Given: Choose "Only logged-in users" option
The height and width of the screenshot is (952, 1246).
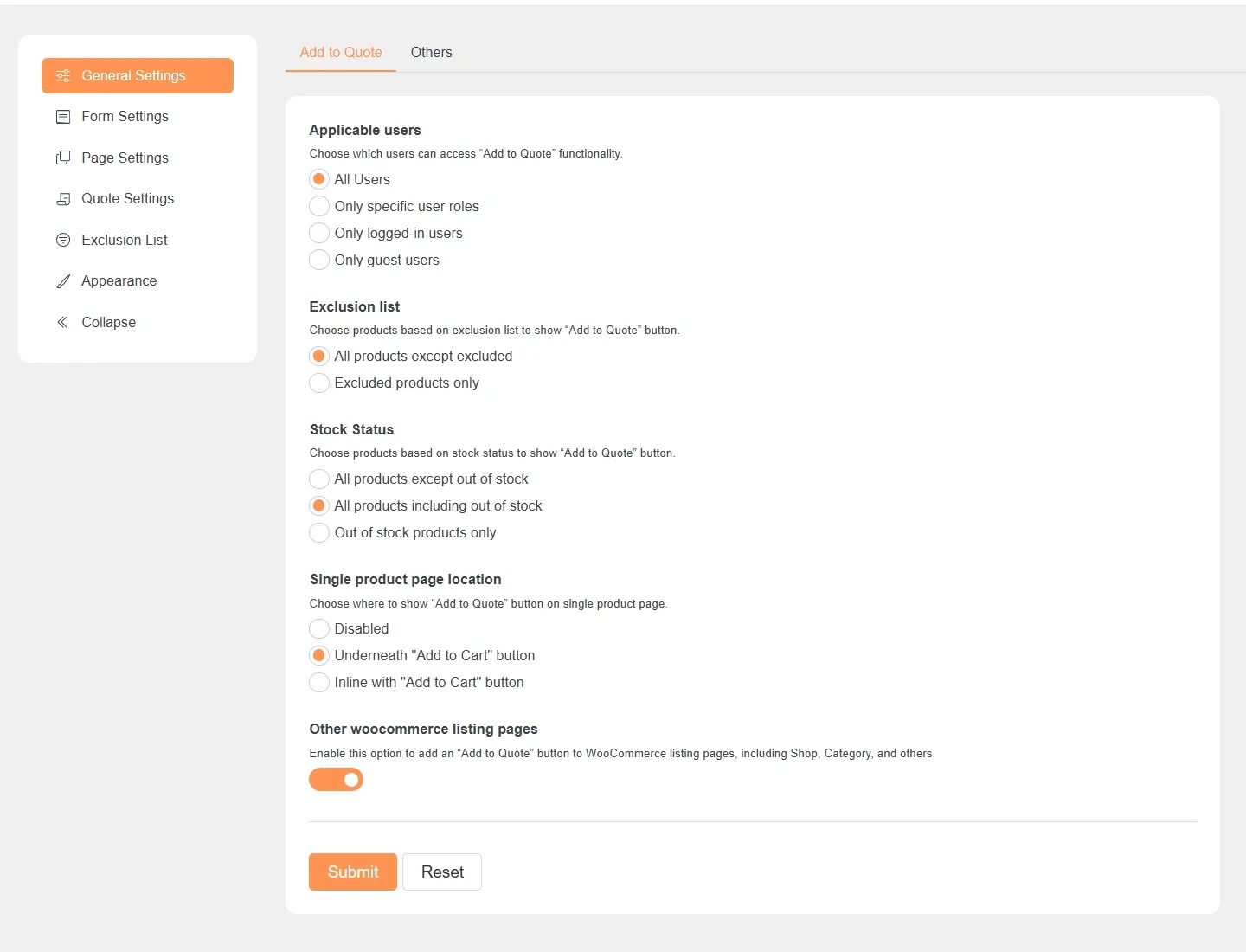Looking at the screenshot, I should point(319,233).
